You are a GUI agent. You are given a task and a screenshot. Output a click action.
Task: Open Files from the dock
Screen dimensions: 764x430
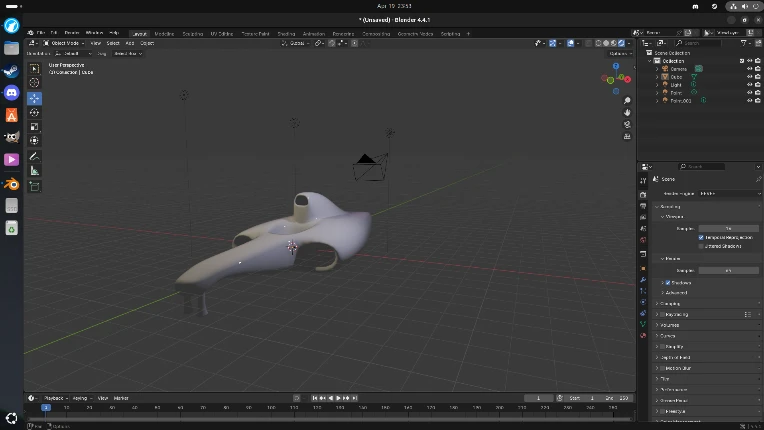tap(11, 48)
